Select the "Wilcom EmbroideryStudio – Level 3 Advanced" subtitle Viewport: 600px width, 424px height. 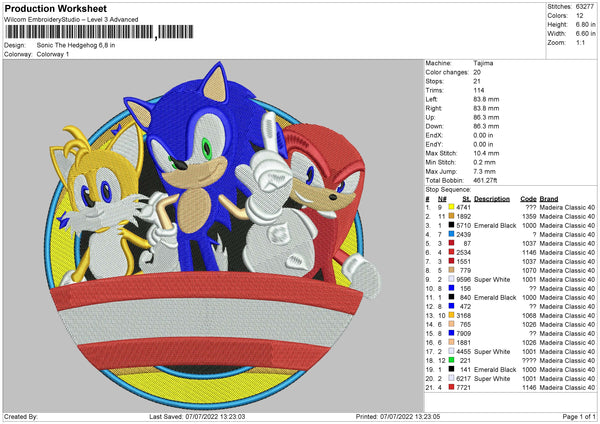pyautogui.click(x=71, y=20)
